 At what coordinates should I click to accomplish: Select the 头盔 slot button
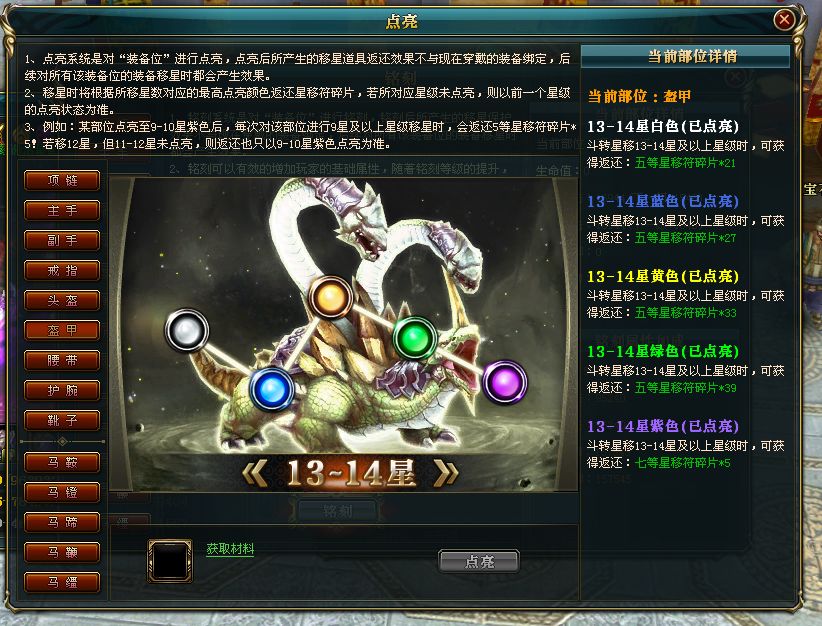pos(62,300)
